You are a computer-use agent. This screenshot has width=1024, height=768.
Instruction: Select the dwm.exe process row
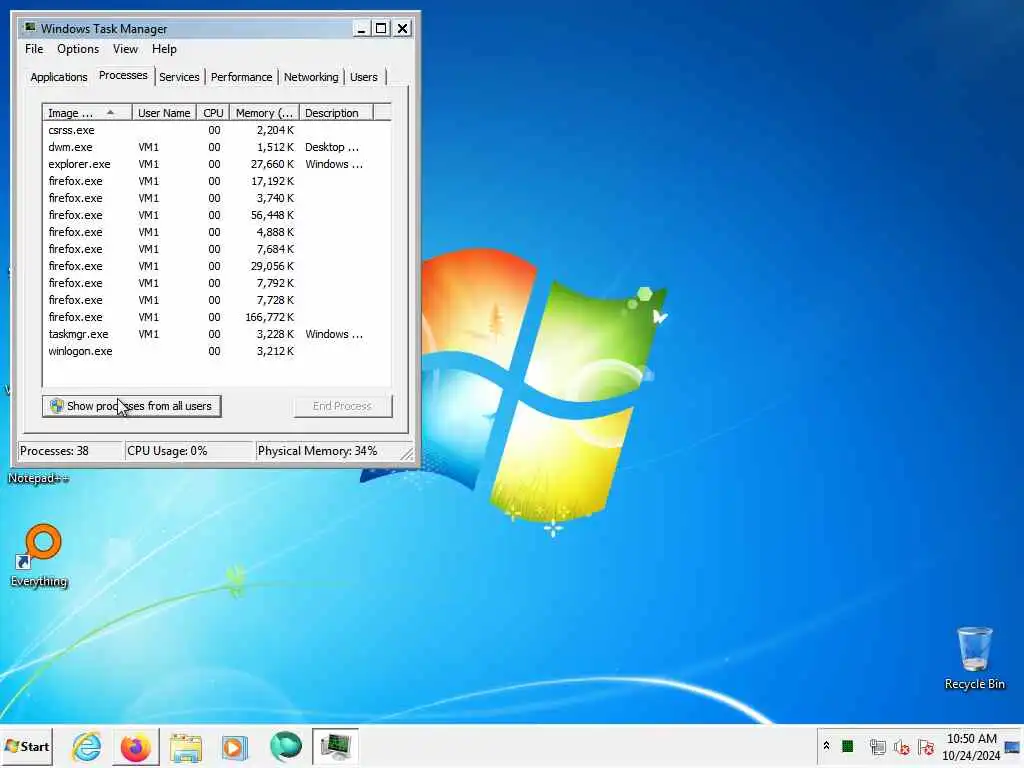tap(217, 147)
